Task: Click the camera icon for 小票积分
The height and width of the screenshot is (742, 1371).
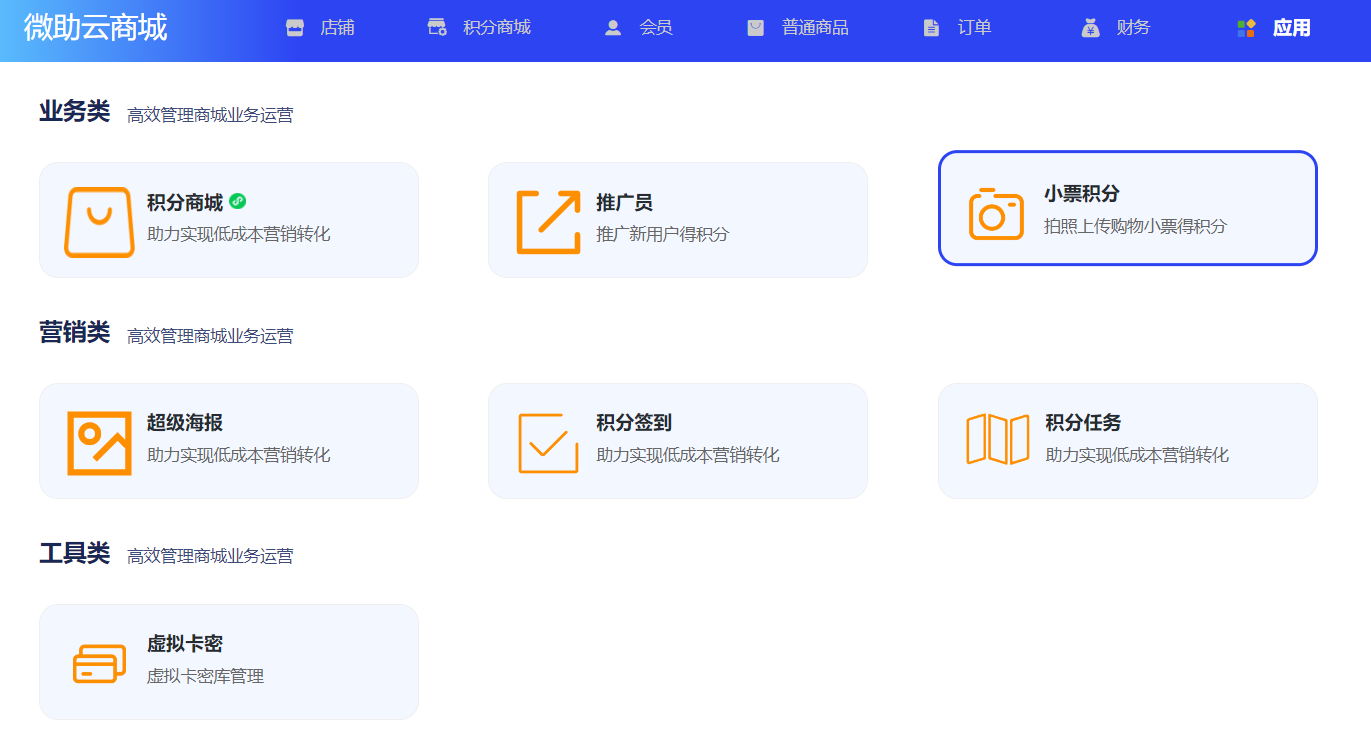Action: 996,213
